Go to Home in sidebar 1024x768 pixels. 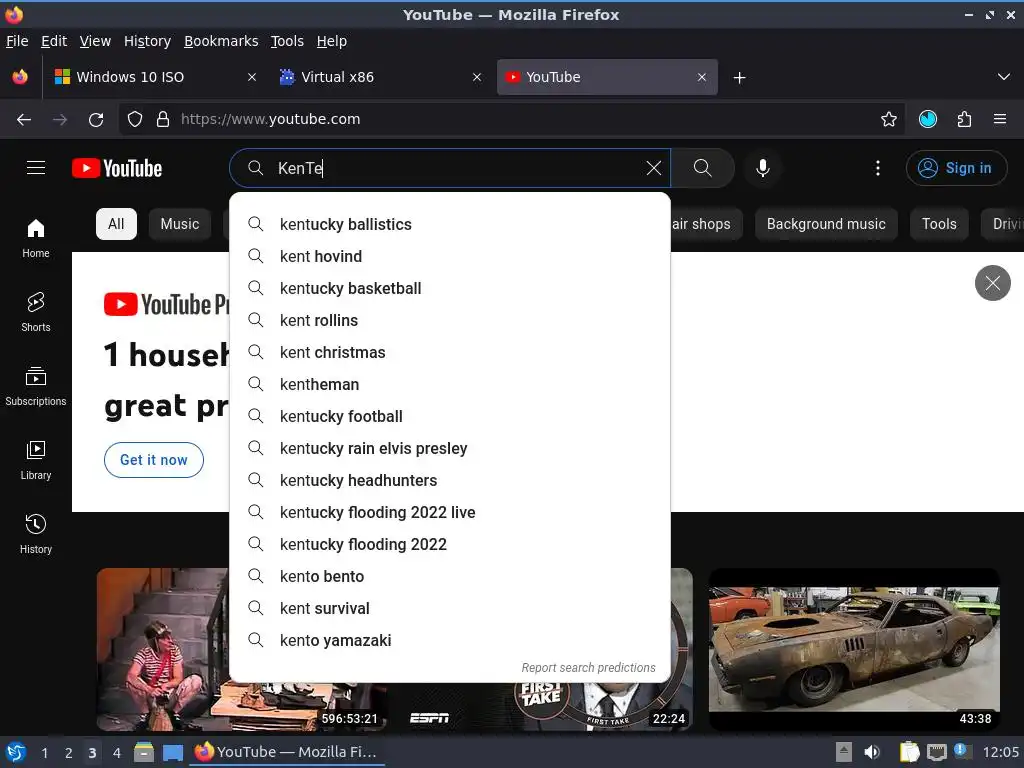(x=35, y=238)
